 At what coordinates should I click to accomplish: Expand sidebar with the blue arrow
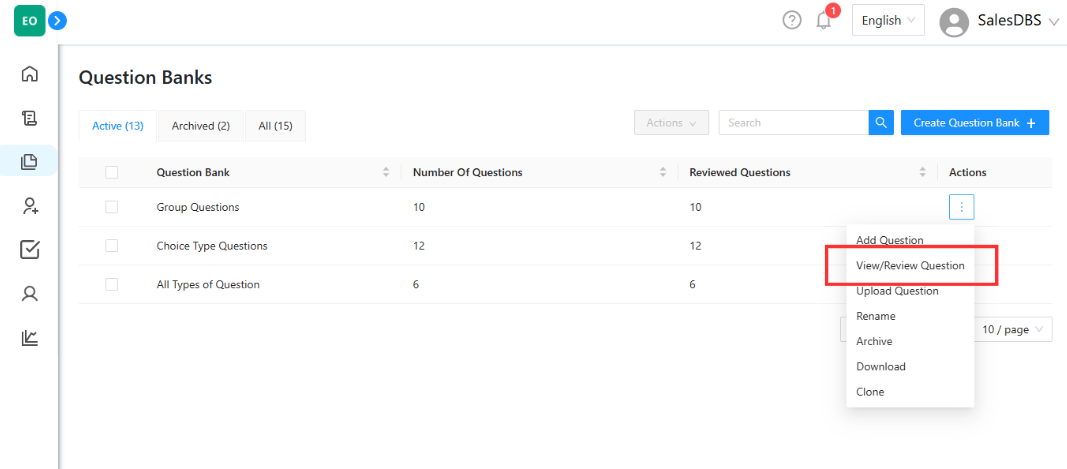tap(58, 20)
